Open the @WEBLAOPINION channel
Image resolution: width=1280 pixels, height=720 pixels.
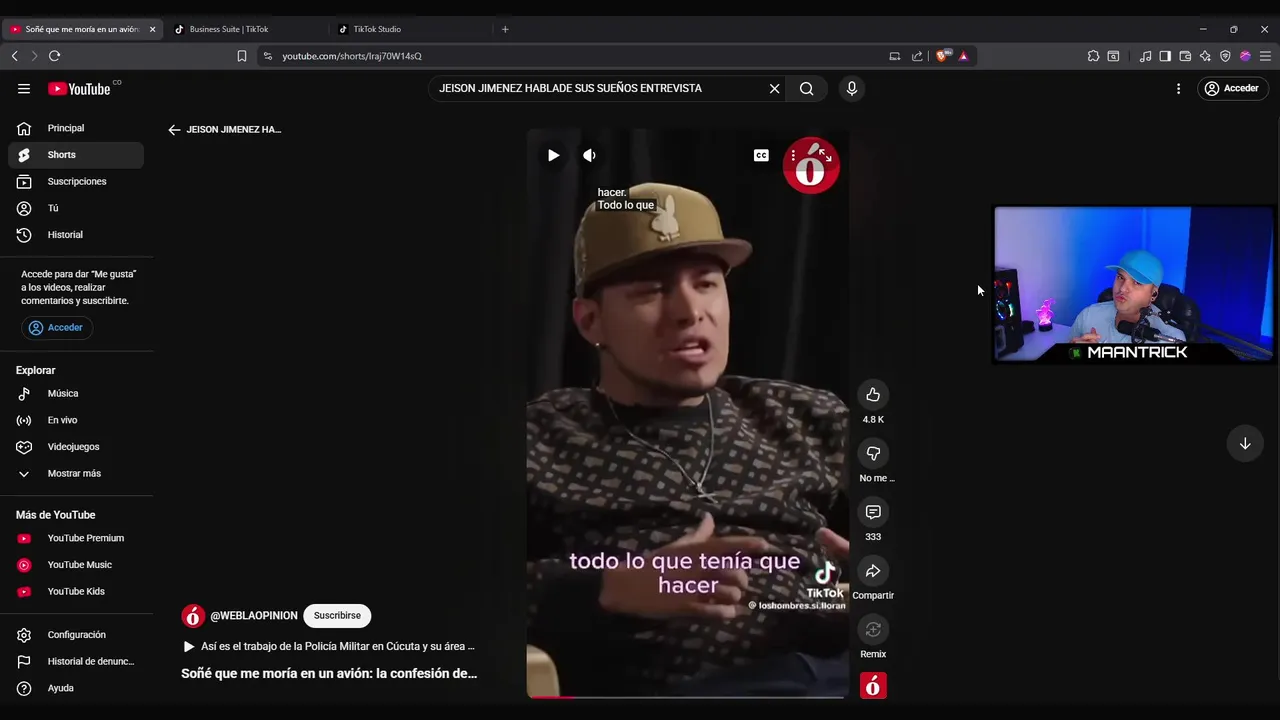[254, 616]
